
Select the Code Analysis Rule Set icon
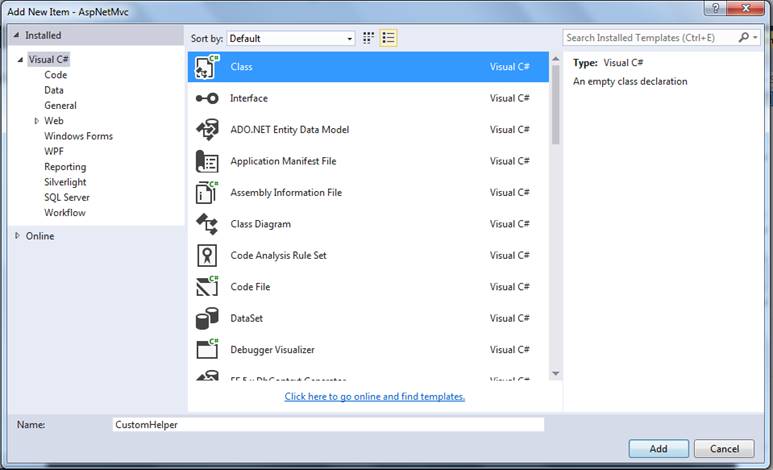click(207, 255)
